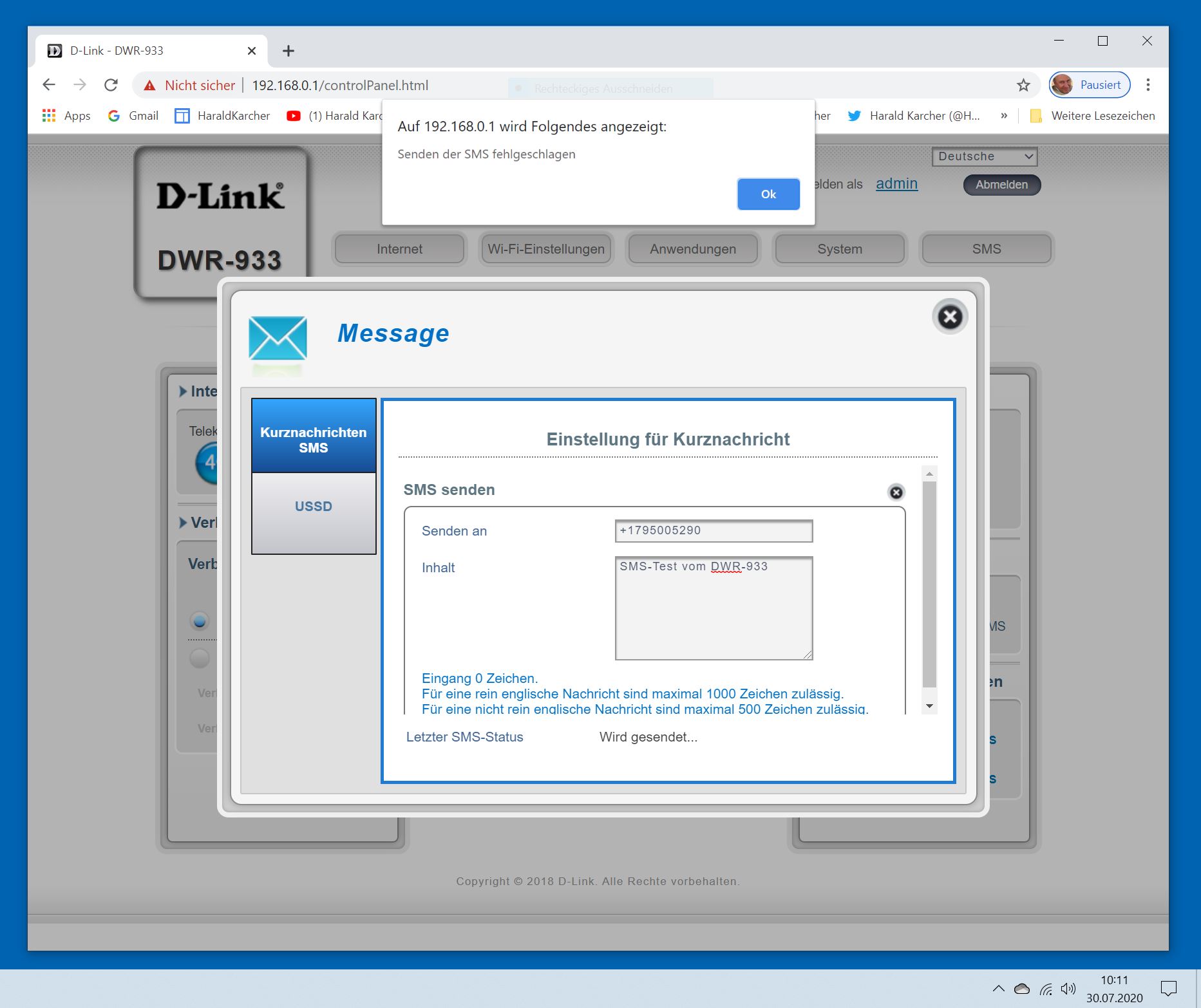Open the HaraldKarcher bookmark
Viewport: 1201px width, 1008px height.
click(x=223, y=116)
